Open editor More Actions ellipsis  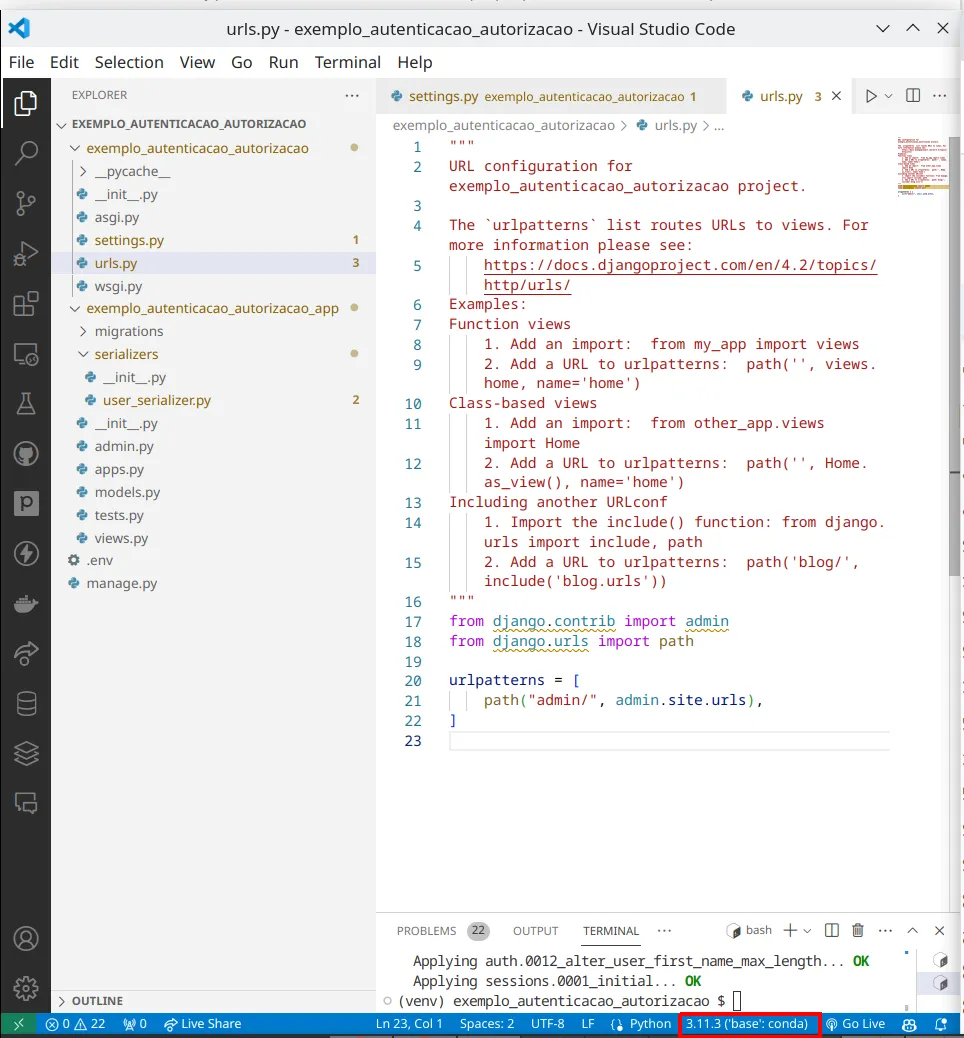(x=940, y=96)
